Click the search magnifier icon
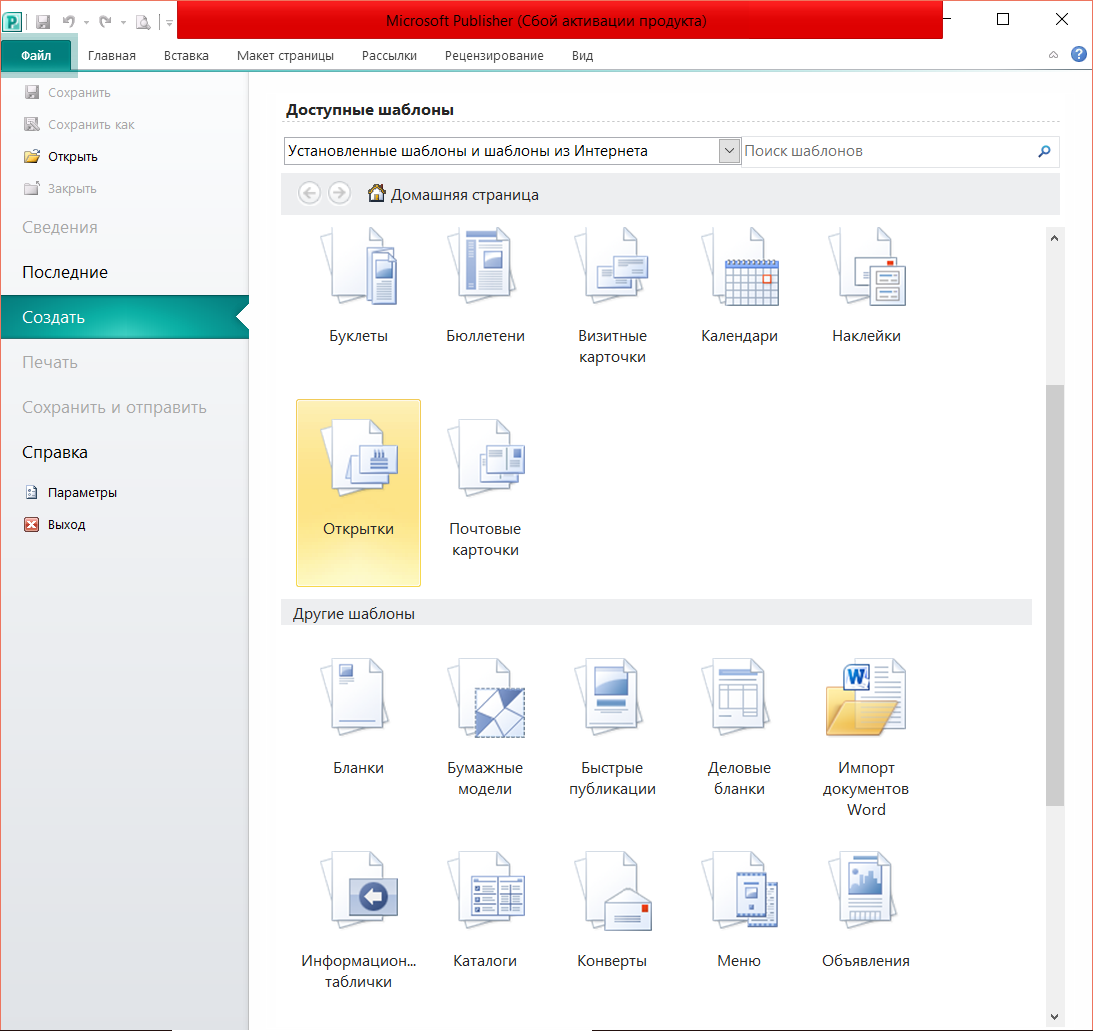 1044,151
